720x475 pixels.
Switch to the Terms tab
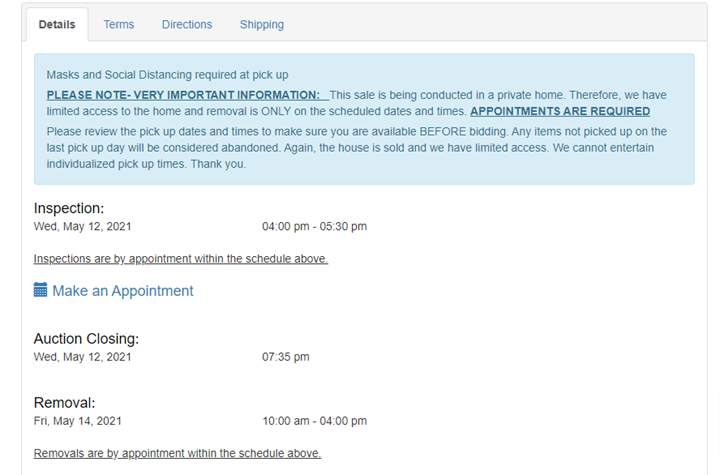click(x=119, y=24)
